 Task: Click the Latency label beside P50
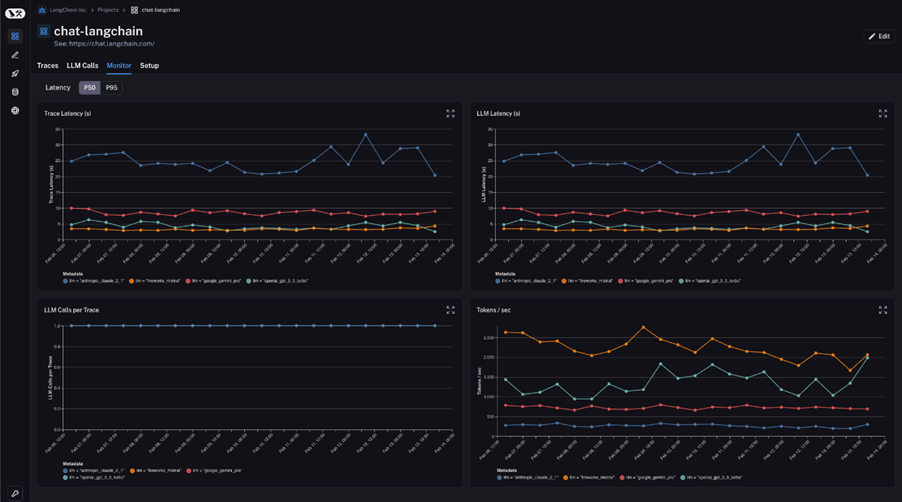(58, 87)
